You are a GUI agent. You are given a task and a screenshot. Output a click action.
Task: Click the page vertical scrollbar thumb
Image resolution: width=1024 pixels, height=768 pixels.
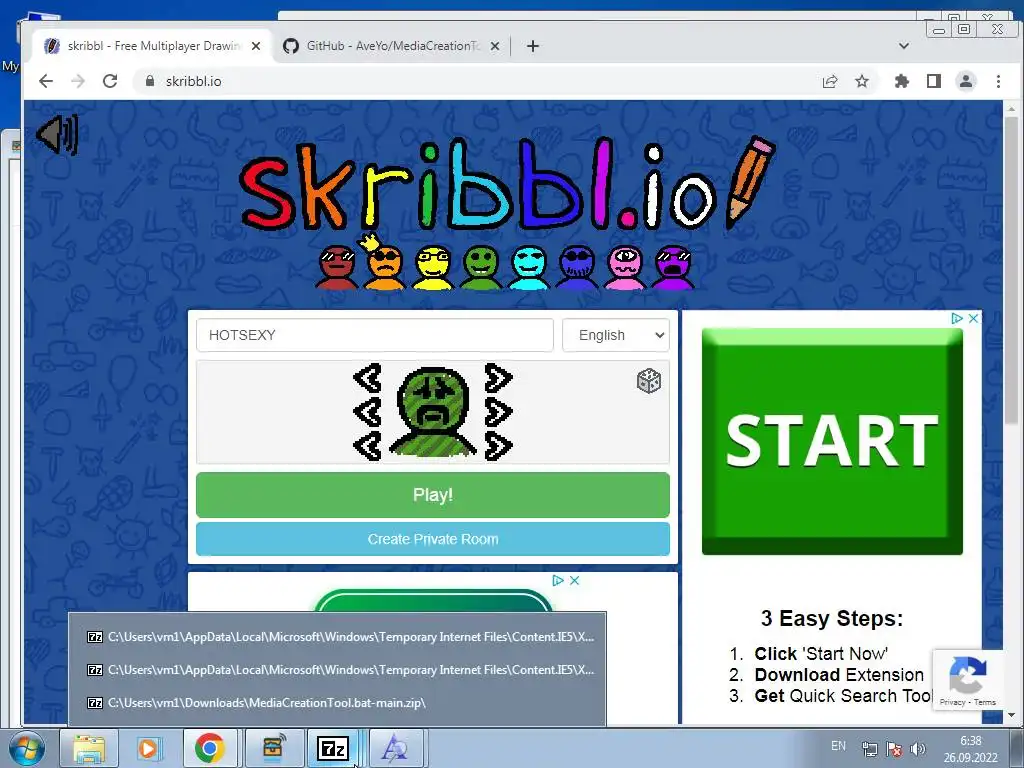(1012, 268)
